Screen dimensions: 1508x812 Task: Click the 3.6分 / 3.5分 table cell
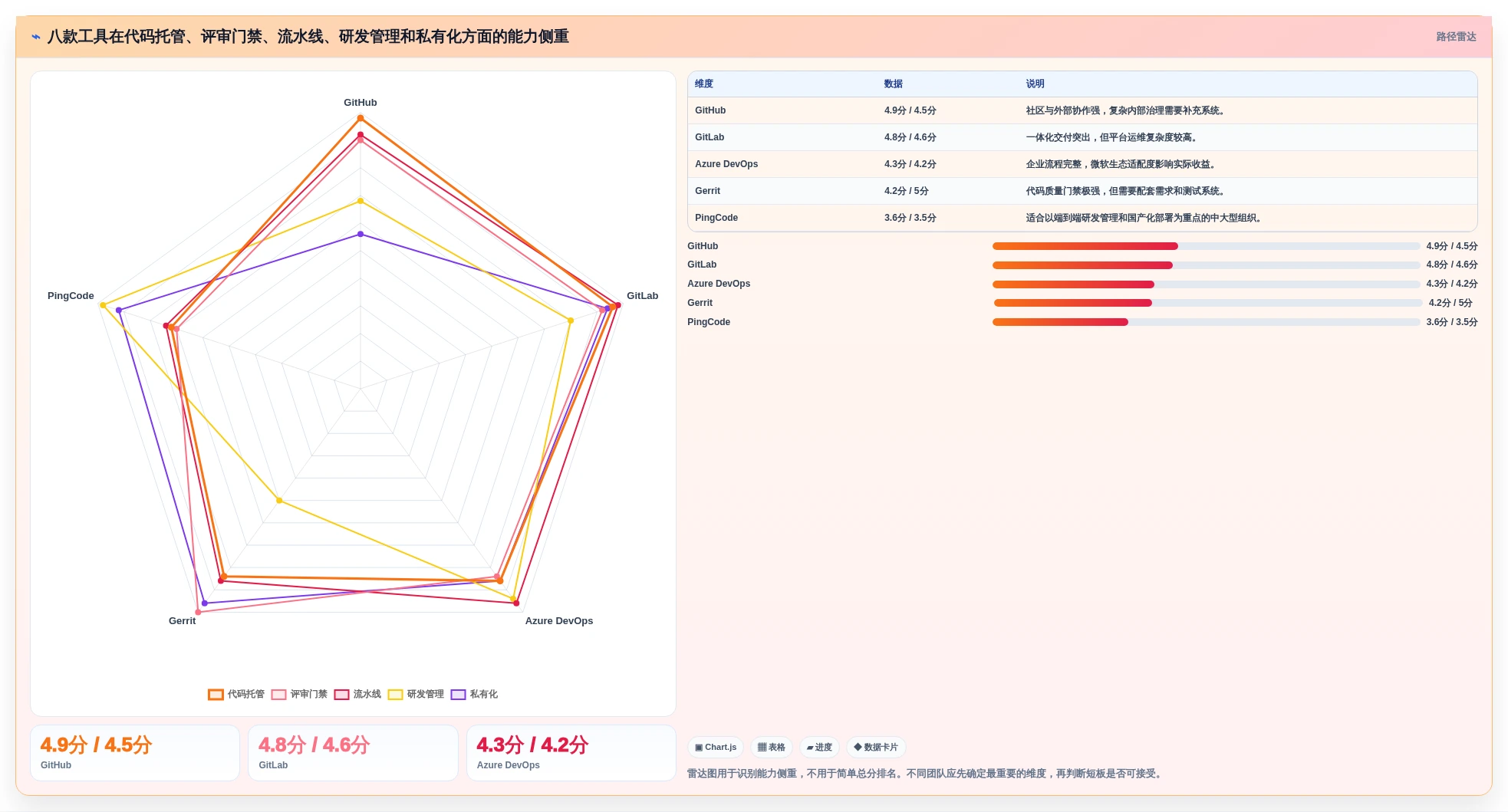click(x=910, y=219)
